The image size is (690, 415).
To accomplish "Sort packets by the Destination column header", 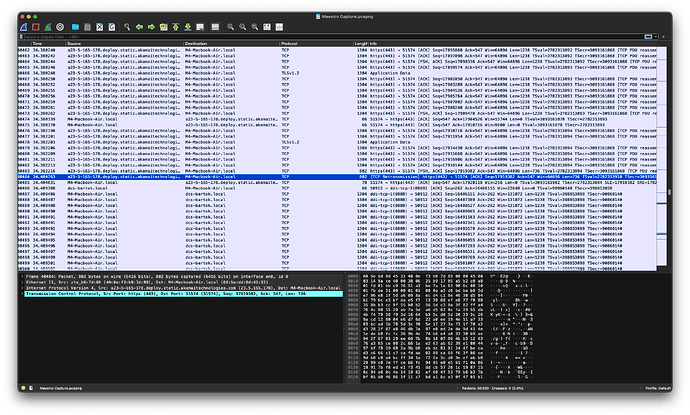I will pyautogui.click(x=231, y=44).
